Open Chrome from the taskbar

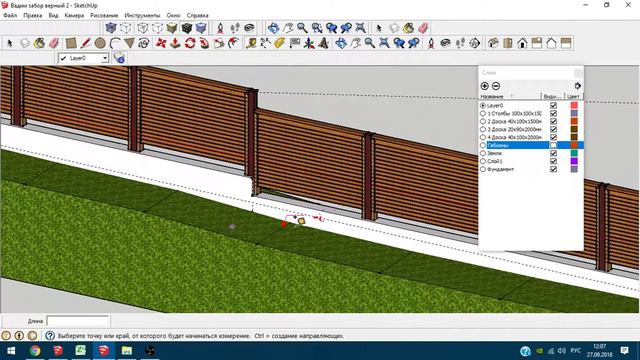pyautogui.click(x=35, y=351)
